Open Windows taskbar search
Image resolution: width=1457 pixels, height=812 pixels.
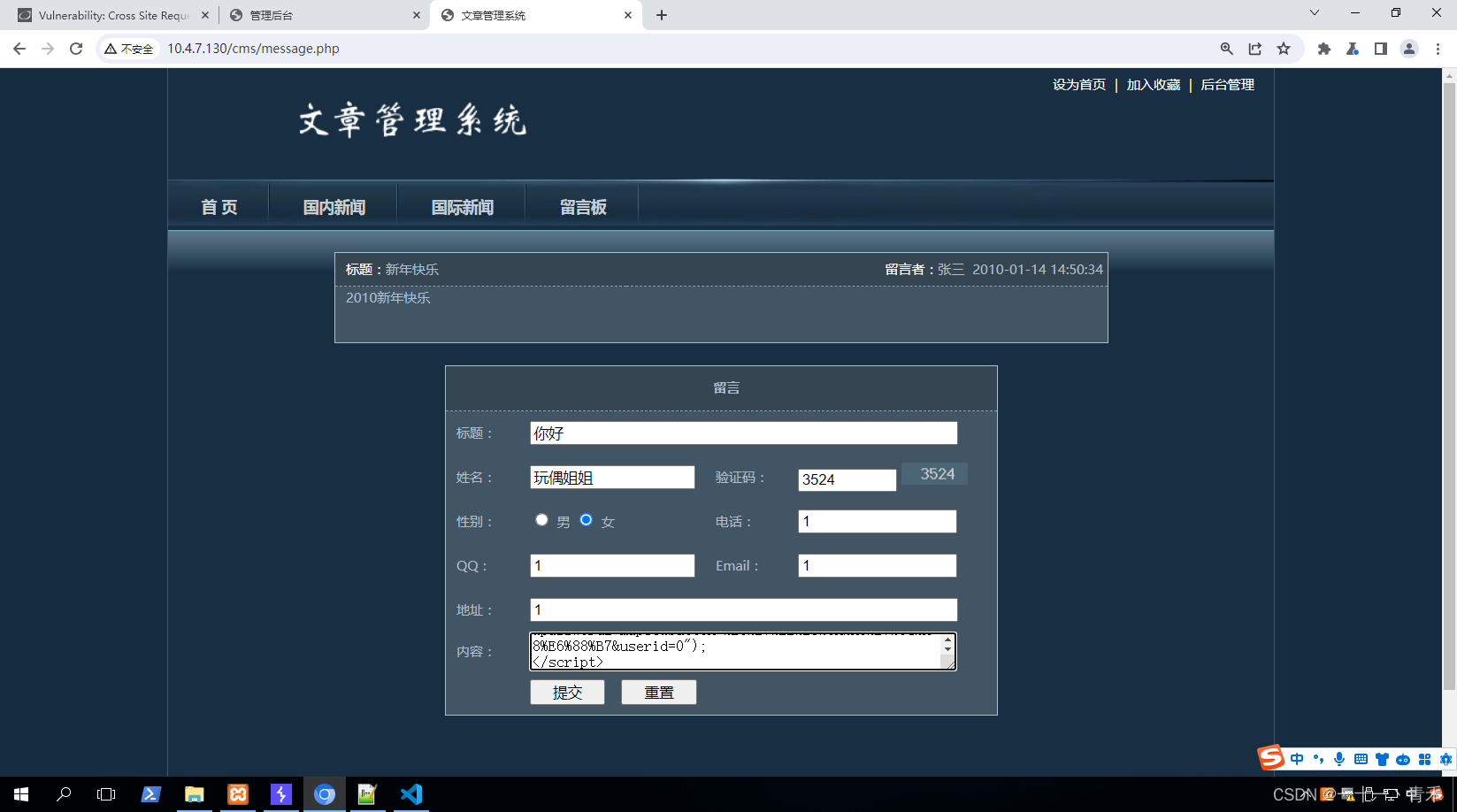coord(64,794)
